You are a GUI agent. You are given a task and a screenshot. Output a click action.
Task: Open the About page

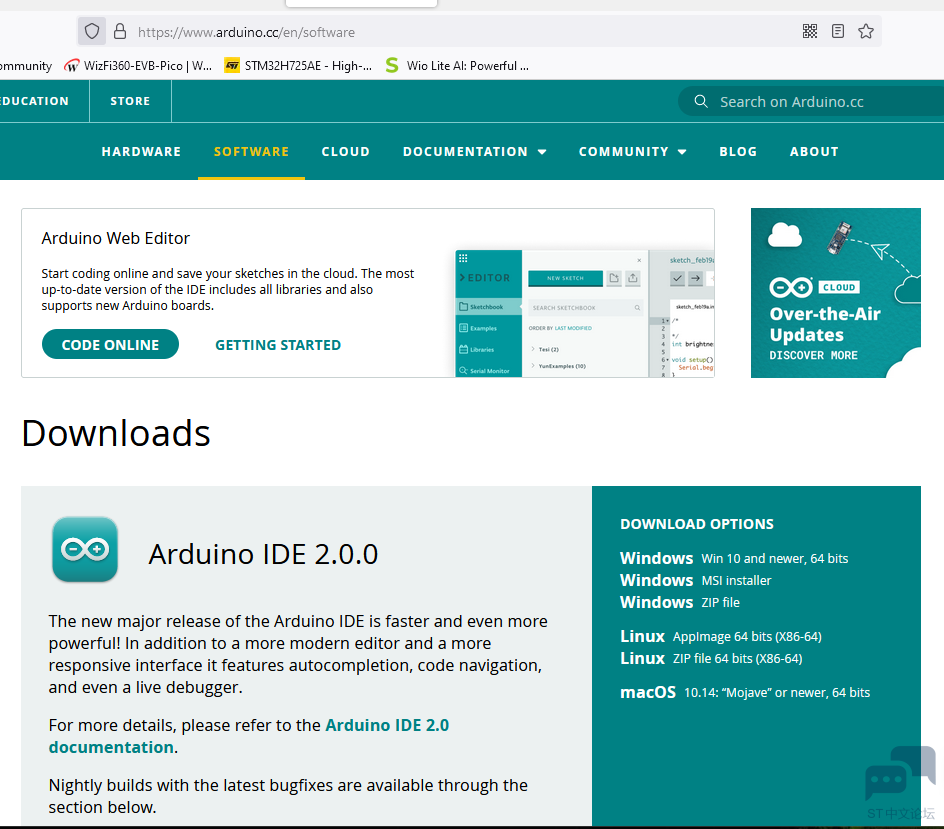click(x=814, y=152)
